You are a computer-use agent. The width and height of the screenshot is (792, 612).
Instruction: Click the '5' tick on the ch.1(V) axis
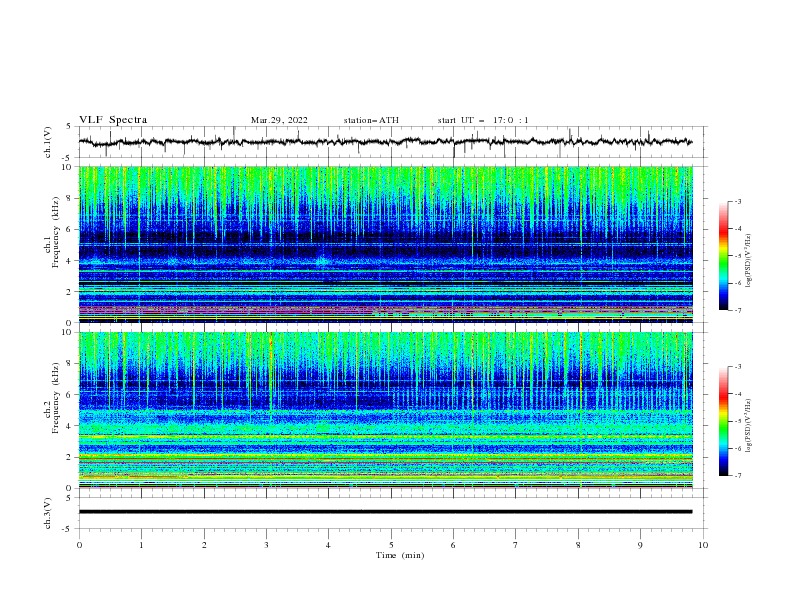point(69,126)
